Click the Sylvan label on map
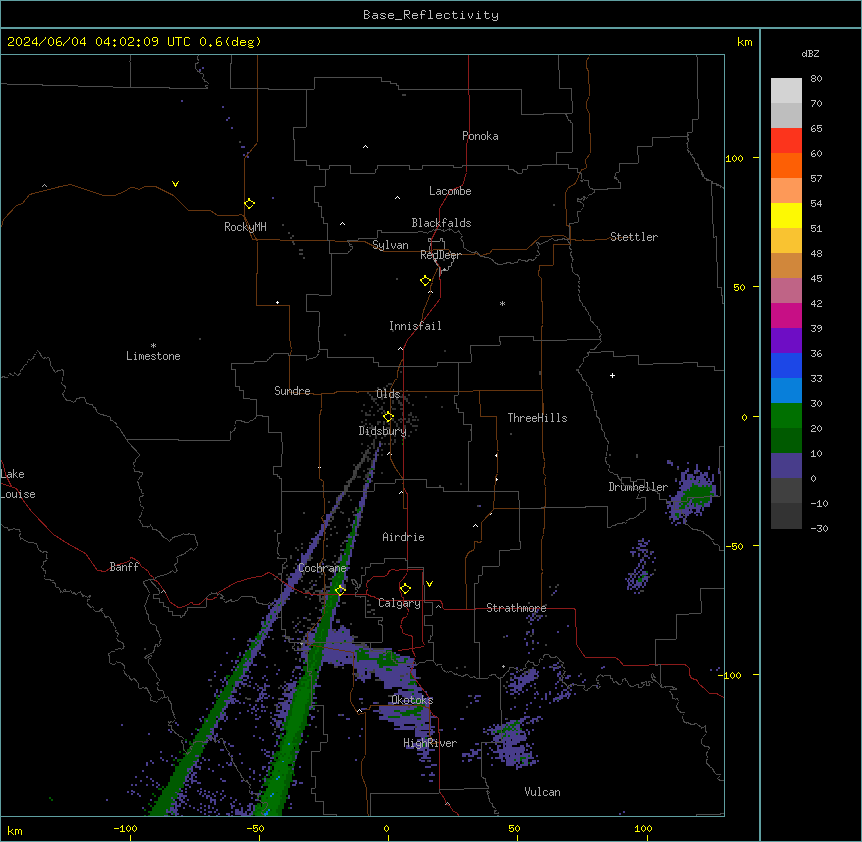Screen dimensions: 862x842 coord(390,245)
